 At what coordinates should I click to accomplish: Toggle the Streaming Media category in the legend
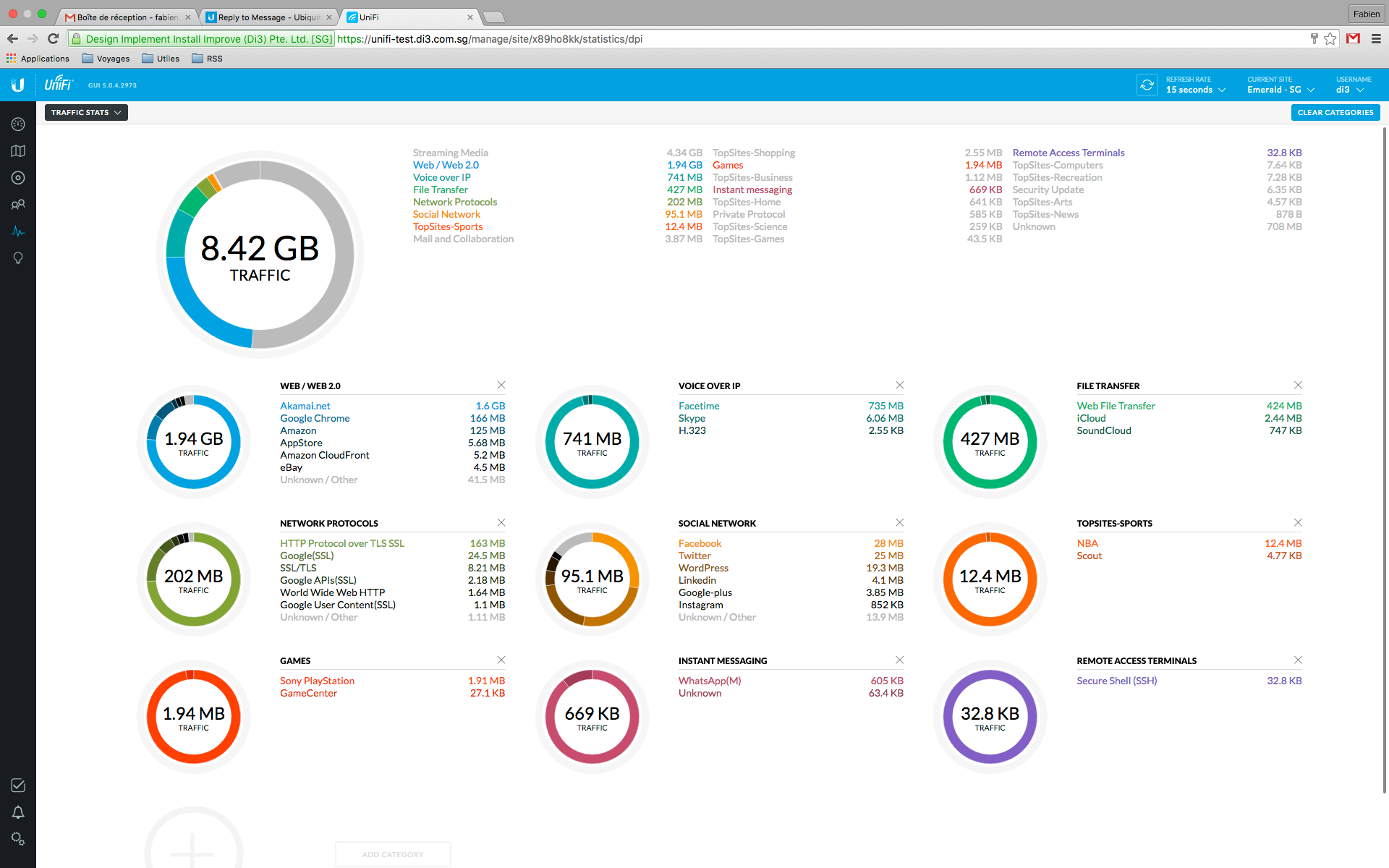pyautogui.click(x=450, y=153)
